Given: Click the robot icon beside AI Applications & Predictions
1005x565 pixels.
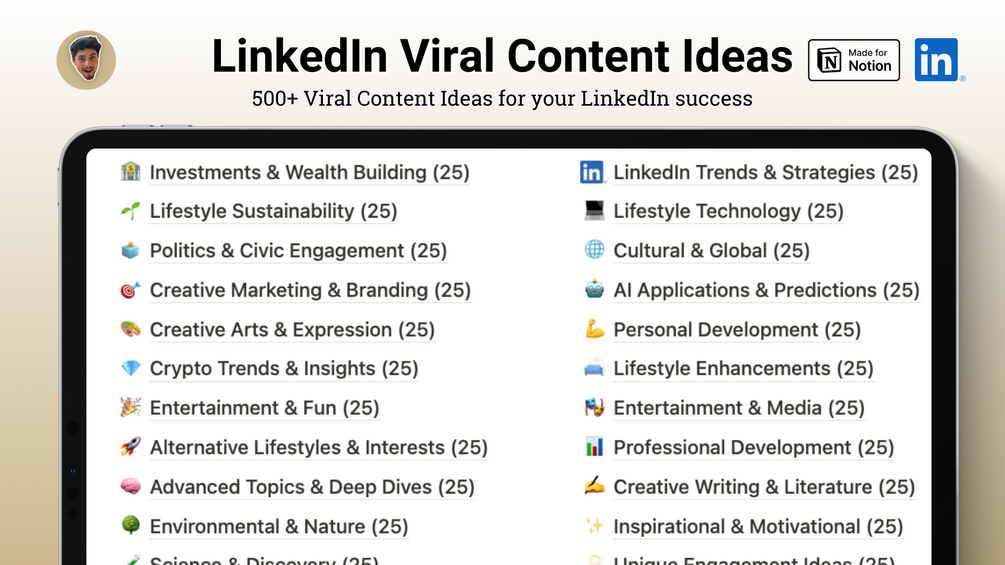Looking at the screenshot, I should 594,290.
